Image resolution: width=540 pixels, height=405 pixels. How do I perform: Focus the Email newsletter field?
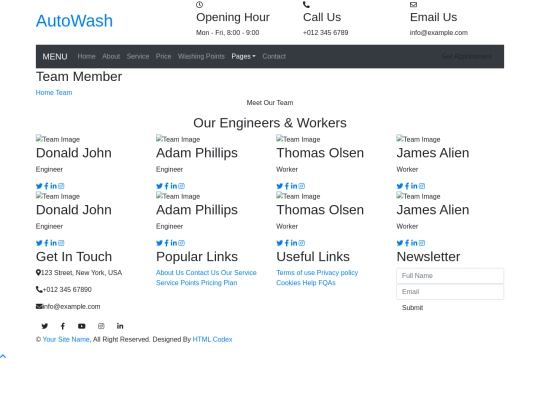450,292
